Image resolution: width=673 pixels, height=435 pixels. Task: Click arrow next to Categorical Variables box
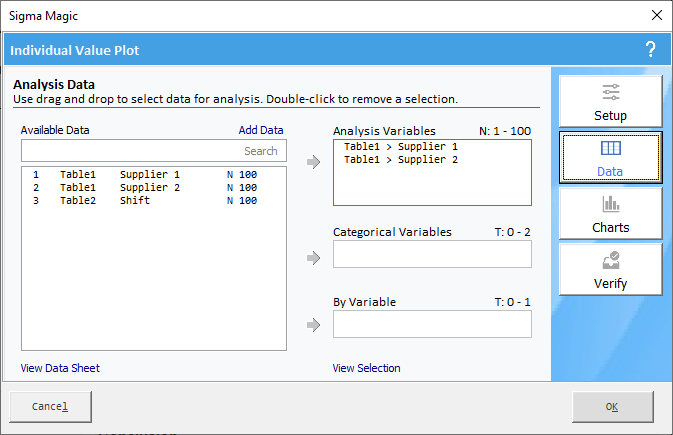[x=314, y=258]
